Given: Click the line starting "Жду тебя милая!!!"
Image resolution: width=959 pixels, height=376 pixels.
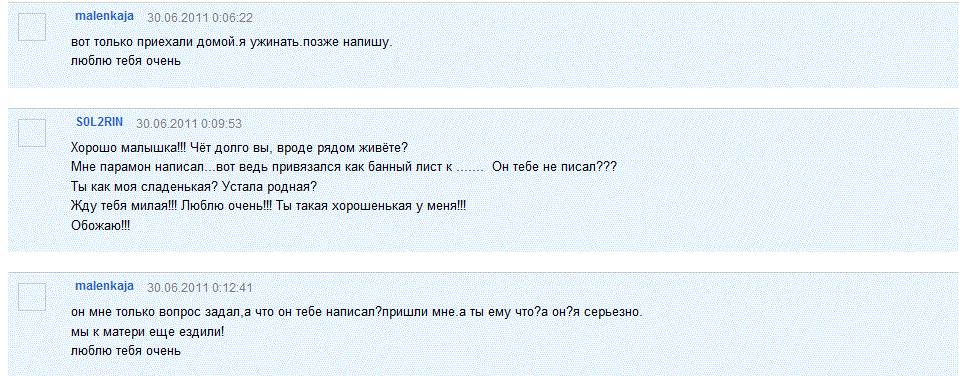Looking at the screenshot, I should (x=268, y=206).
